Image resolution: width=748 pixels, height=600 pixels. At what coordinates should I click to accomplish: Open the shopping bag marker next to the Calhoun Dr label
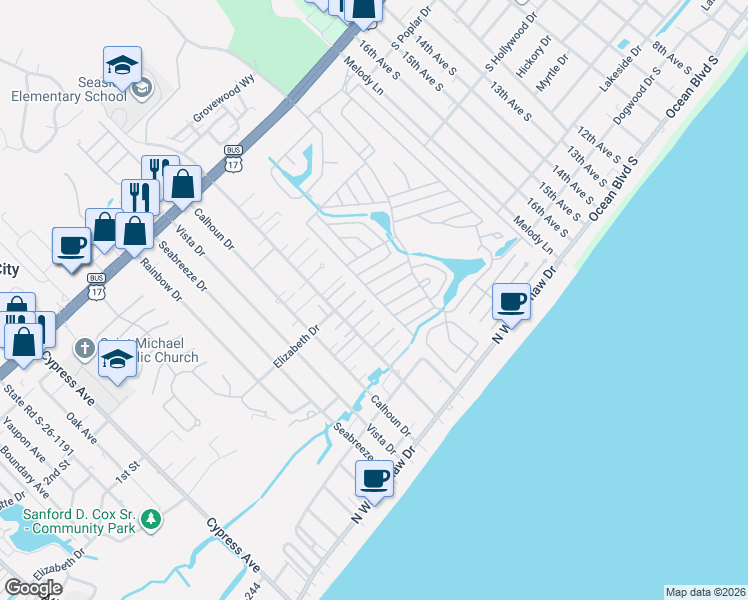tap(182, 184)
